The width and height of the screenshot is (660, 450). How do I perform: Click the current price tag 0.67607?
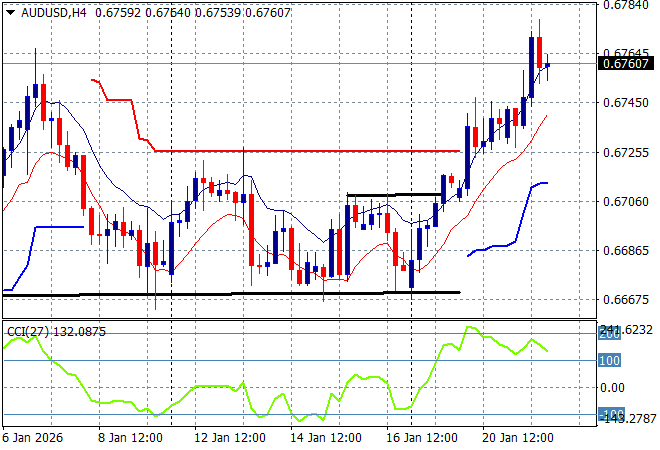(625, 64)
